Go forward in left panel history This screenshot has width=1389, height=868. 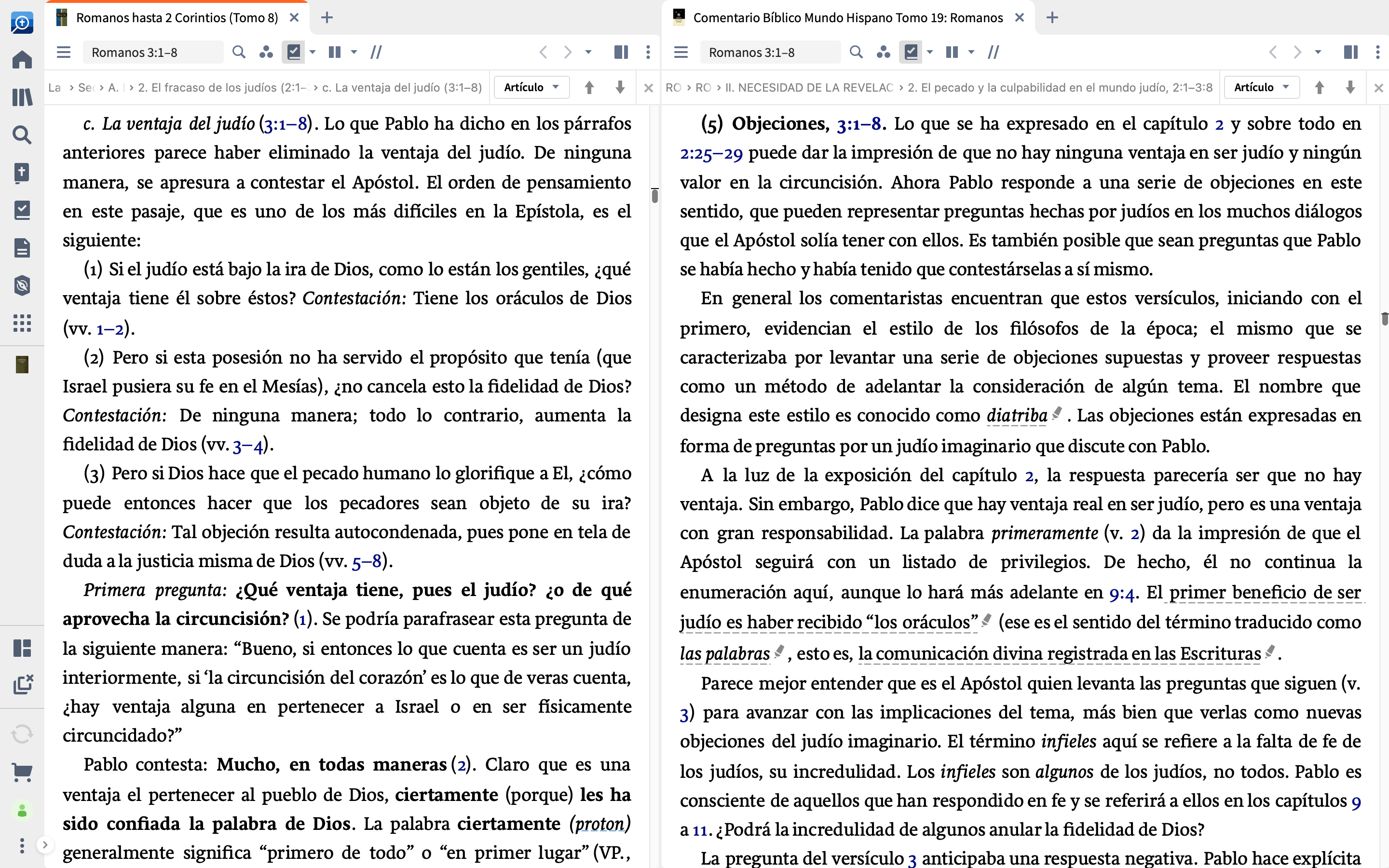click(568, 52)
